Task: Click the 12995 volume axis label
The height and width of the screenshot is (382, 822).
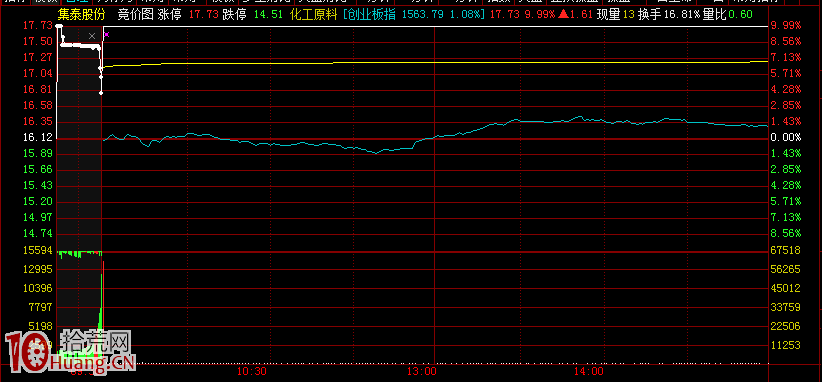Action: [x=38, y=269]
